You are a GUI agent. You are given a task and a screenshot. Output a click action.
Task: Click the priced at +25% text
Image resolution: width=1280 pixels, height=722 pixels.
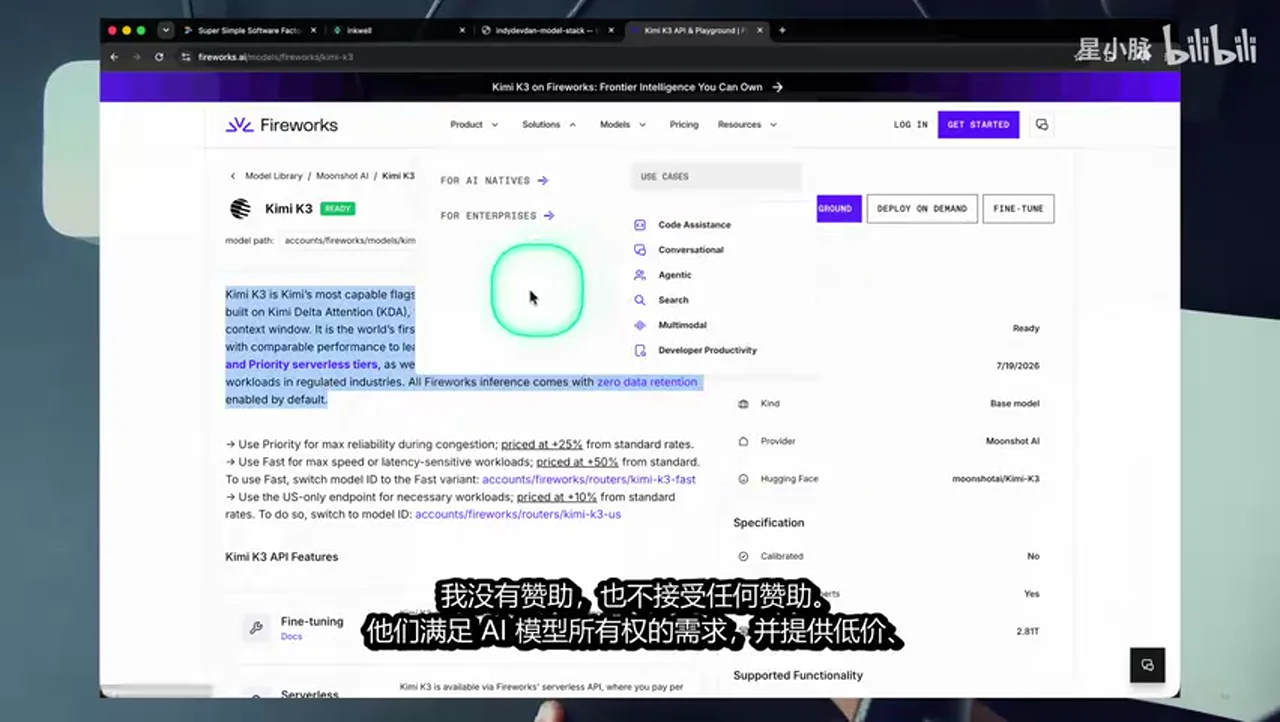click(541, 444)
